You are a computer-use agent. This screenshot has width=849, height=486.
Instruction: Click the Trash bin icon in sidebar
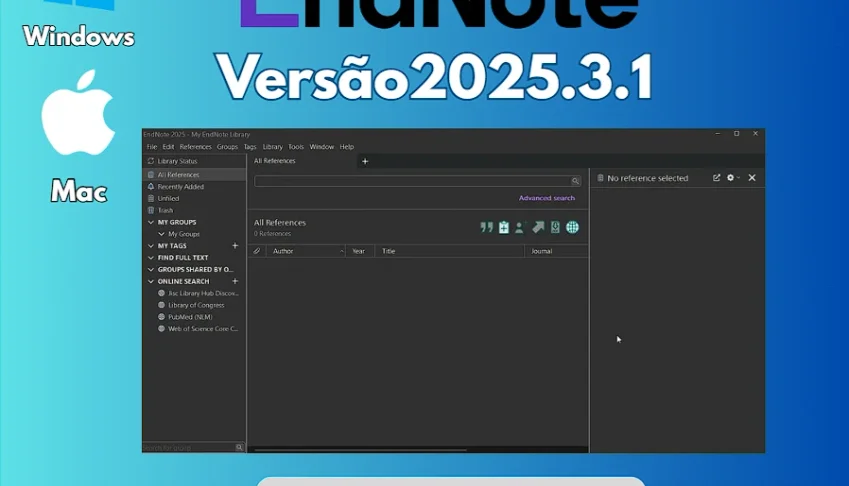pos(151,210)
